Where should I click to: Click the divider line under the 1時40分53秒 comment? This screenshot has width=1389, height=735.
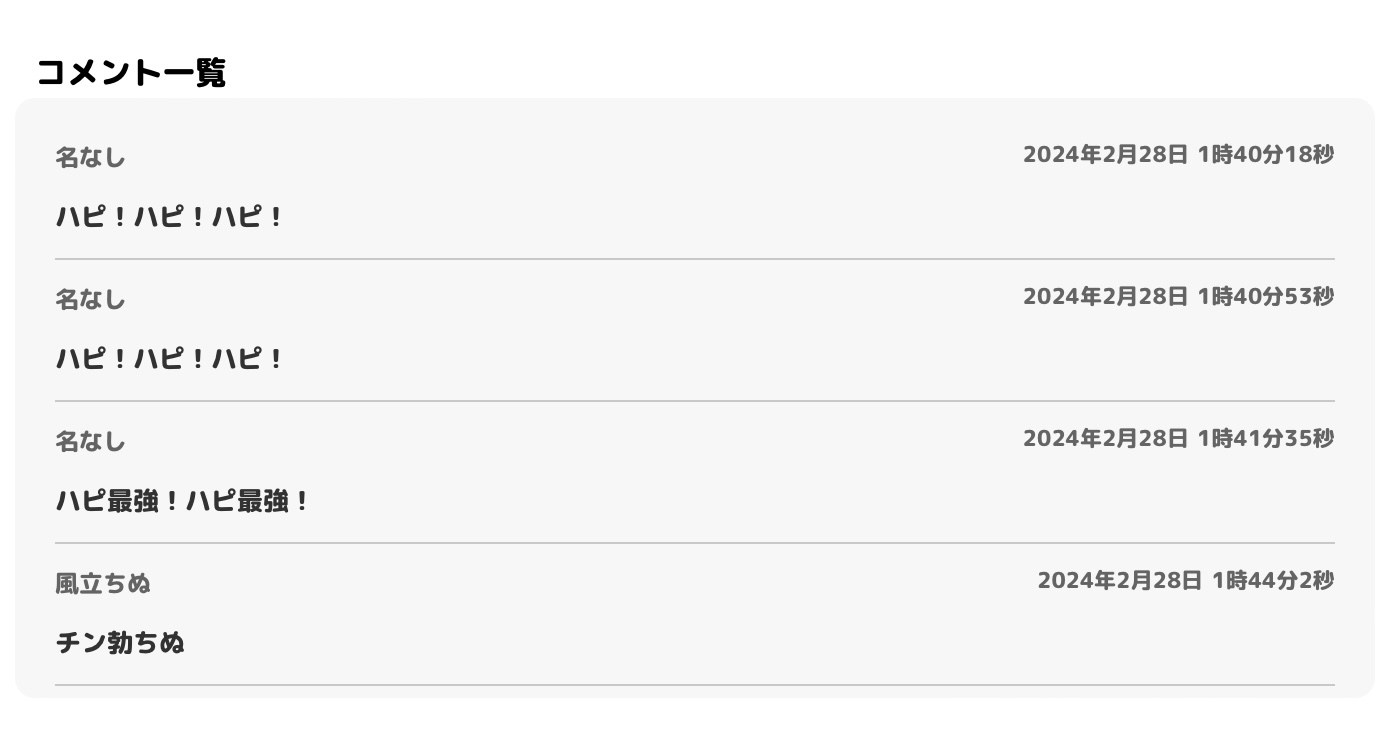694,401
